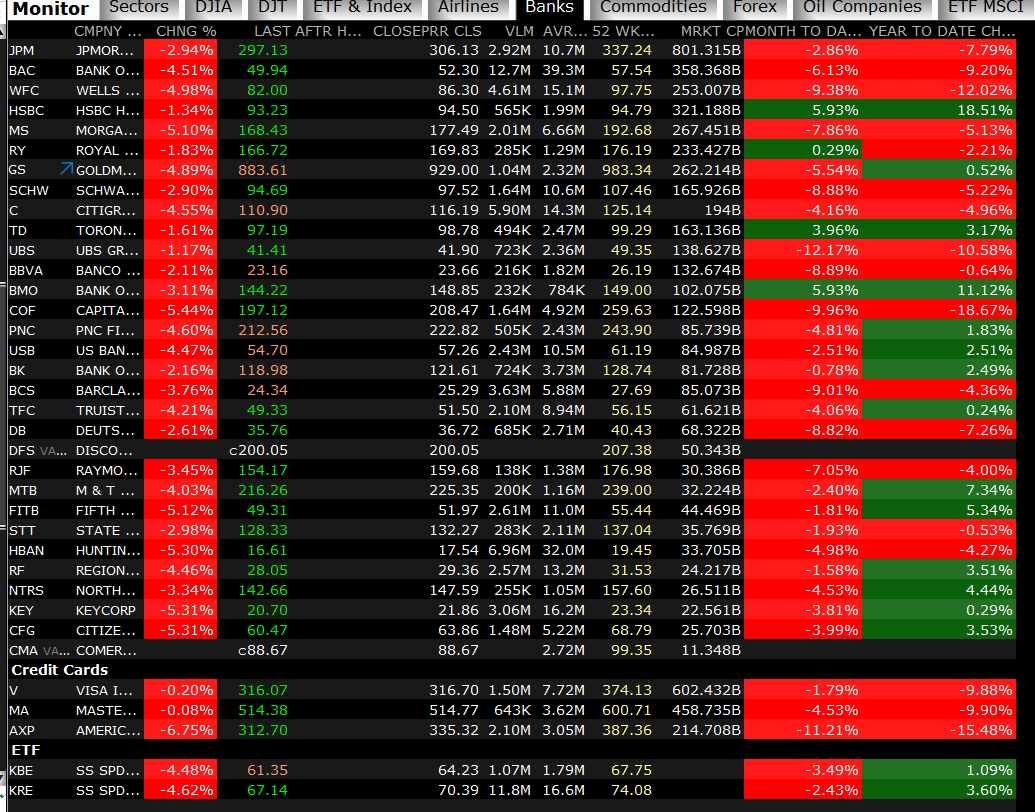This screenshot has width=1035, height=812.
Task: Select the DFS ticker symbol
Action: (22, 450)
